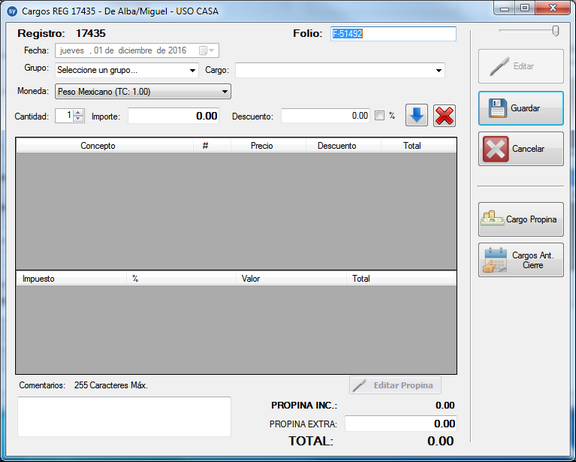Screen dimensions: 576x462
Task: Toggle the Descuento percent checkbox
Action: (x=379, y=116)
